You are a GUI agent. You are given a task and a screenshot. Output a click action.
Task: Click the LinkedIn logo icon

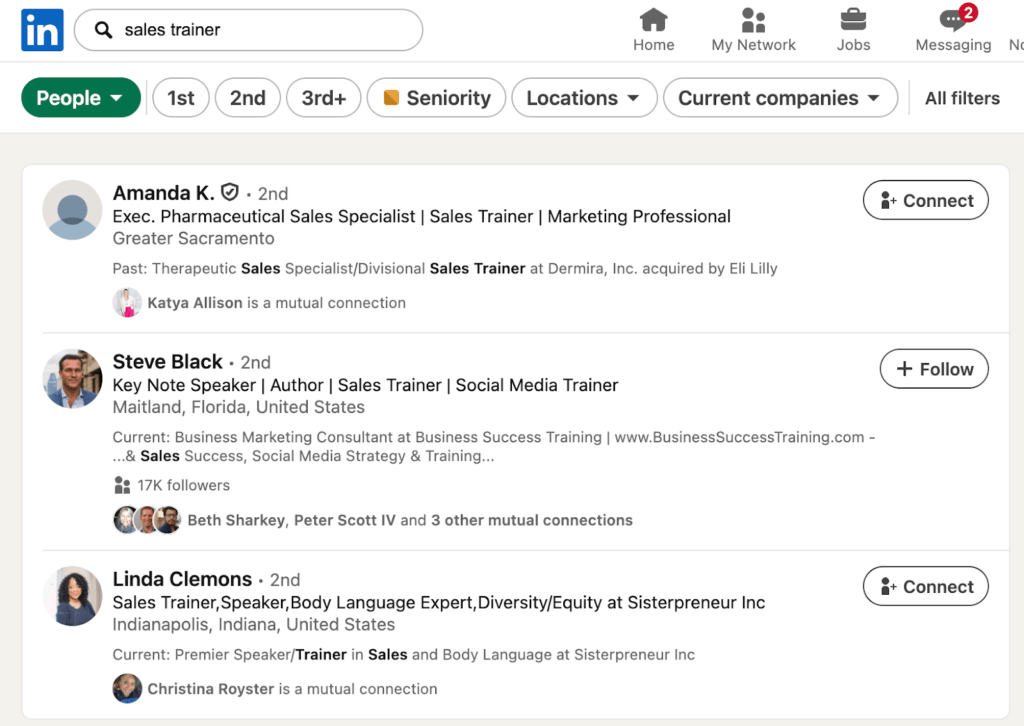coord(41,30)
